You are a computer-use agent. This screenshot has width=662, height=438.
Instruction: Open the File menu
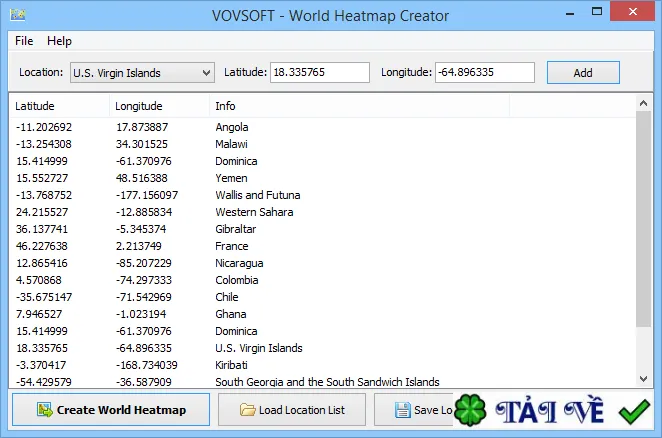(24, 41)
